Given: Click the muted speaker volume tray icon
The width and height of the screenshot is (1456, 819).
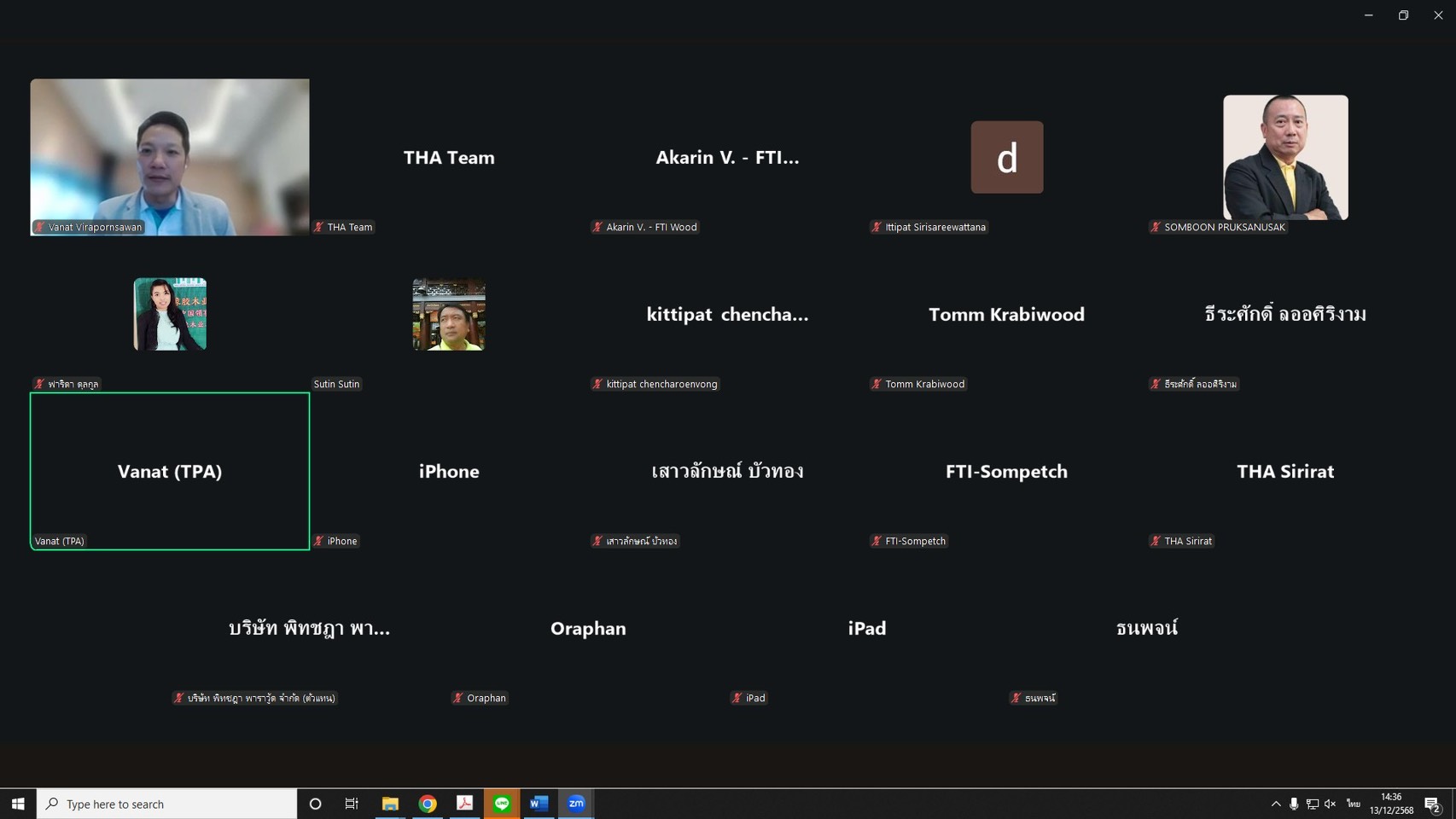Looking at the screenshot, I should point(1330,804).
